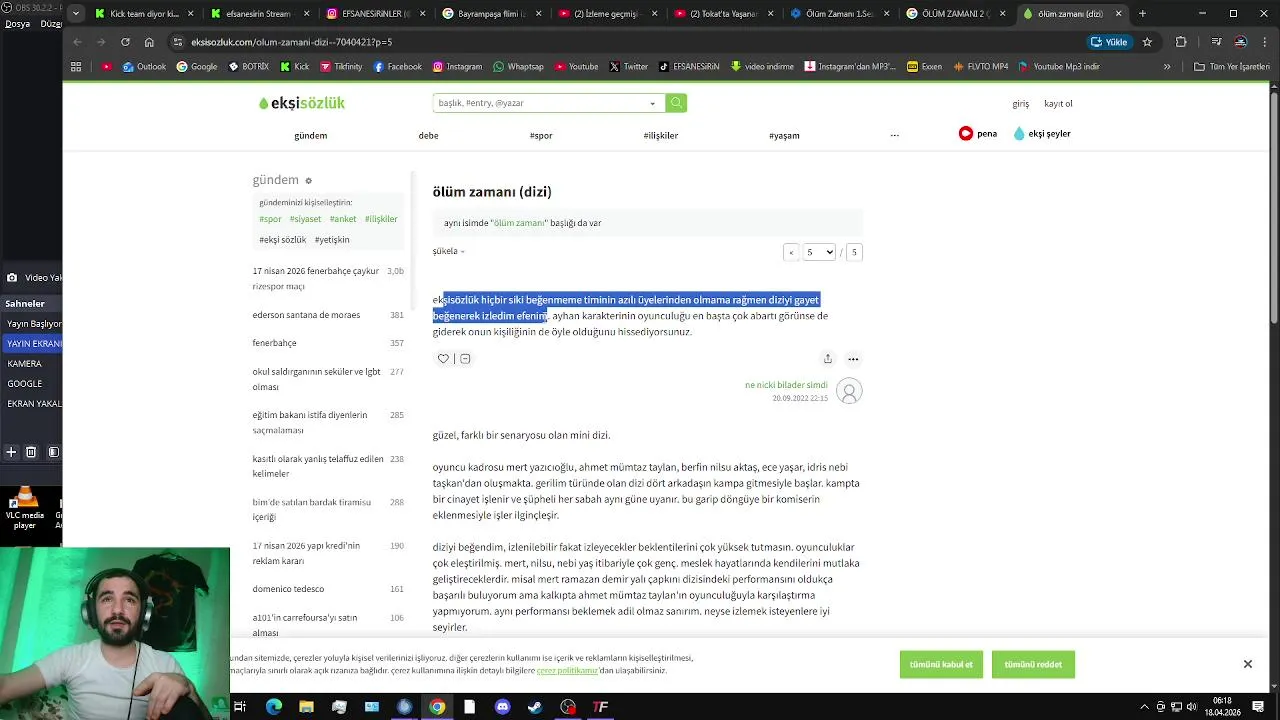The image size is (1280, 720).
Task: Open the Tüm Yer İşaretleri folder
Action: 1232,67
